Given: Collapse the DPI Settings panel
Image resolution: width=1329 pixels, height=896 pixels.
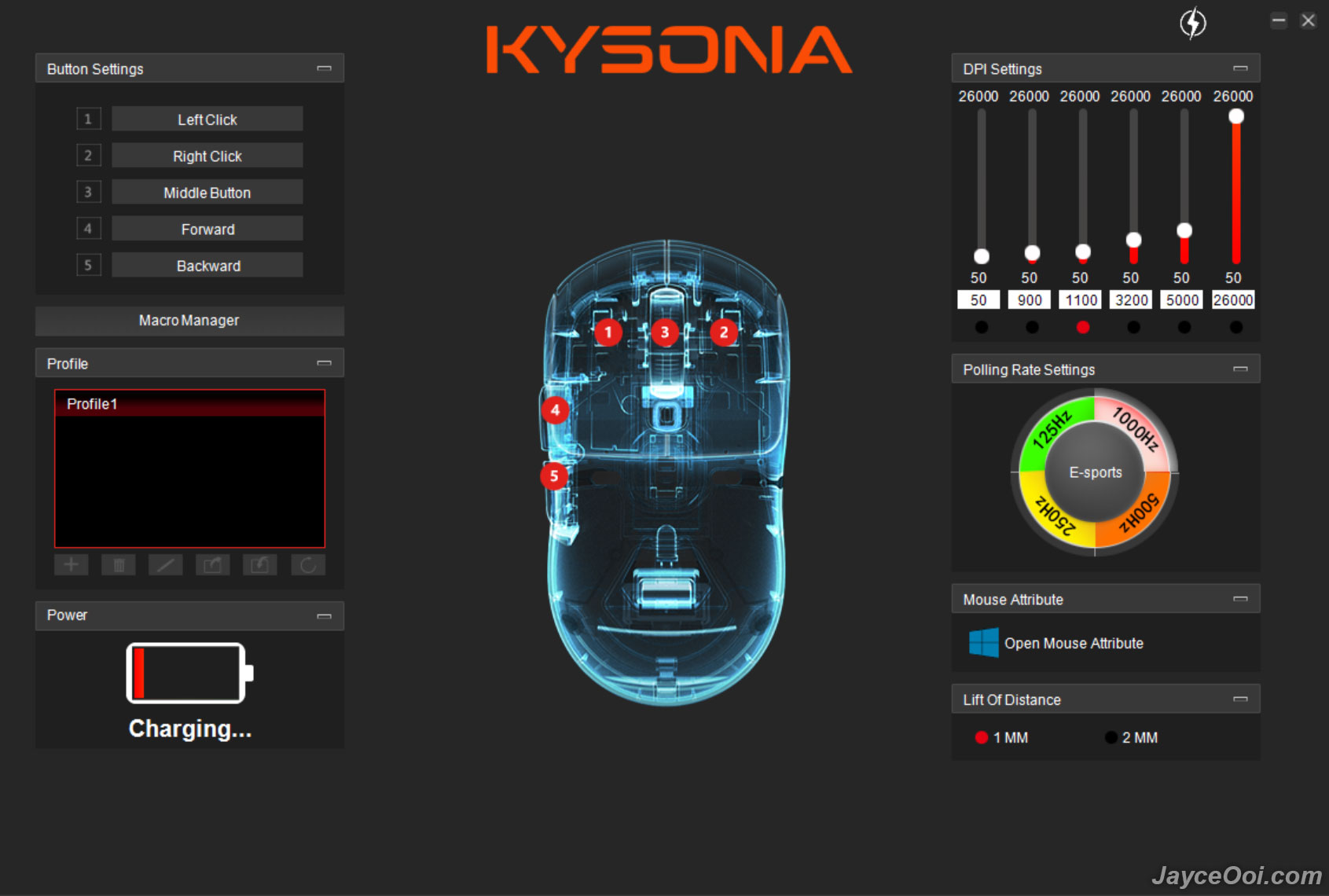Looking at the screenshot, I should pyautogui.click(x=1240, y=68).
